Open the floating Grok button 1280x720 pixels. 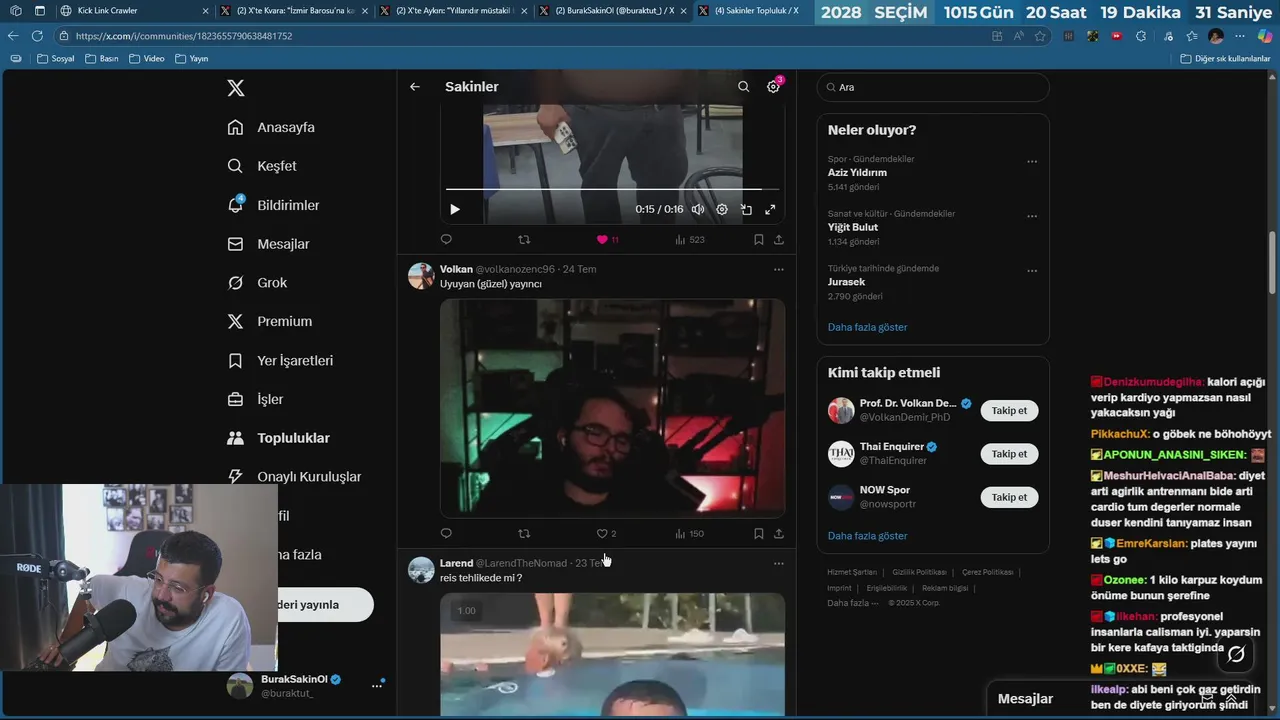pyautogui.click(x=1236, y=654)
